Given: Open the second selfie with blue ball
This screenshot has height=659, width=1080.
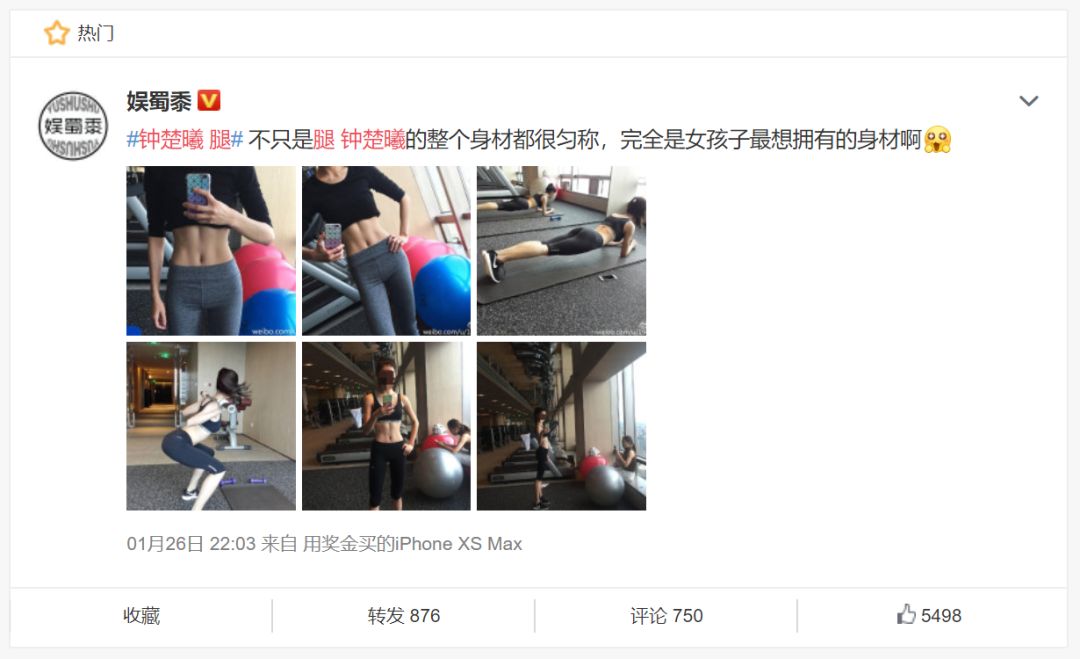Looking at the screenshot, I should (x=386, y=251).
